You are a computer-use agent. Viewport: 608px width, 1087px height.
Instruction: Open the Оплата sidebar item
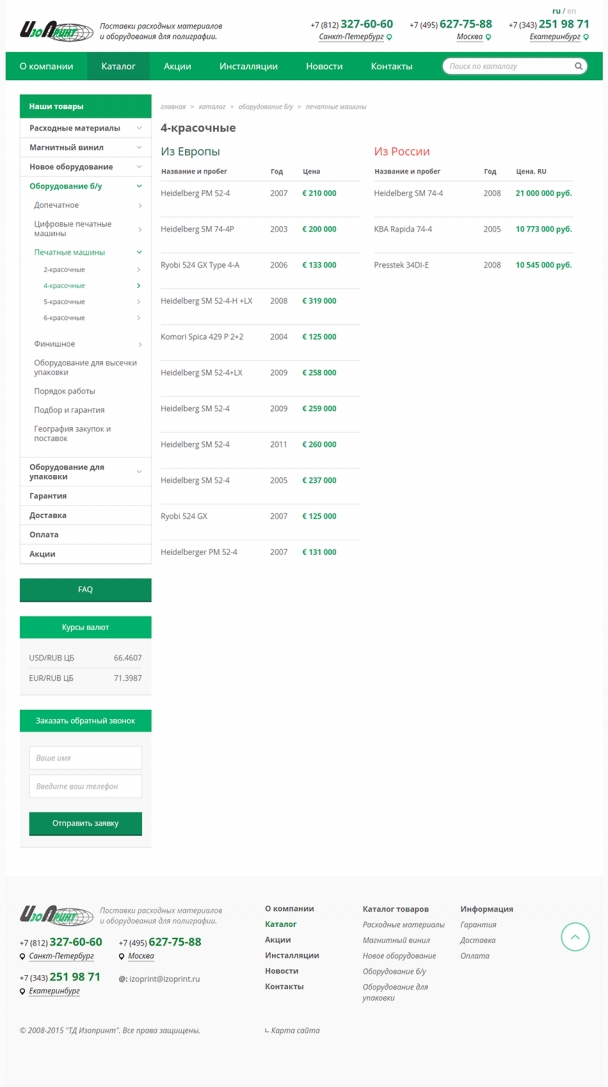(x=44, y=534)
